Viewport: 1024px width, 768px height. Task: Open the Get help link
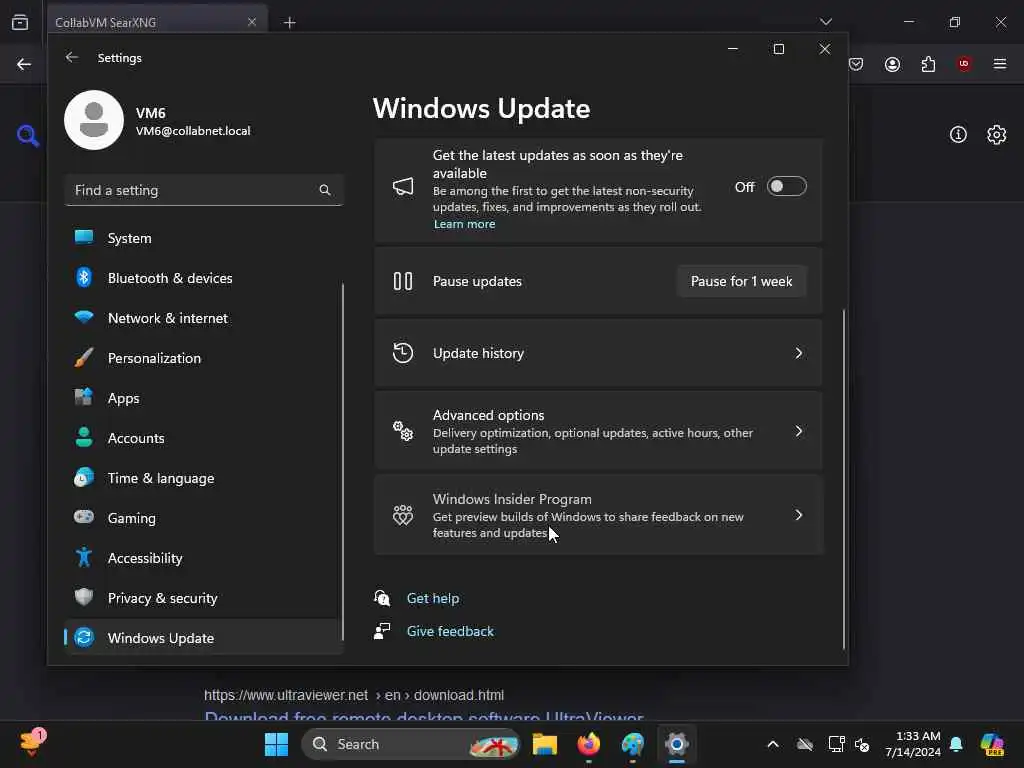click(432, 598)
